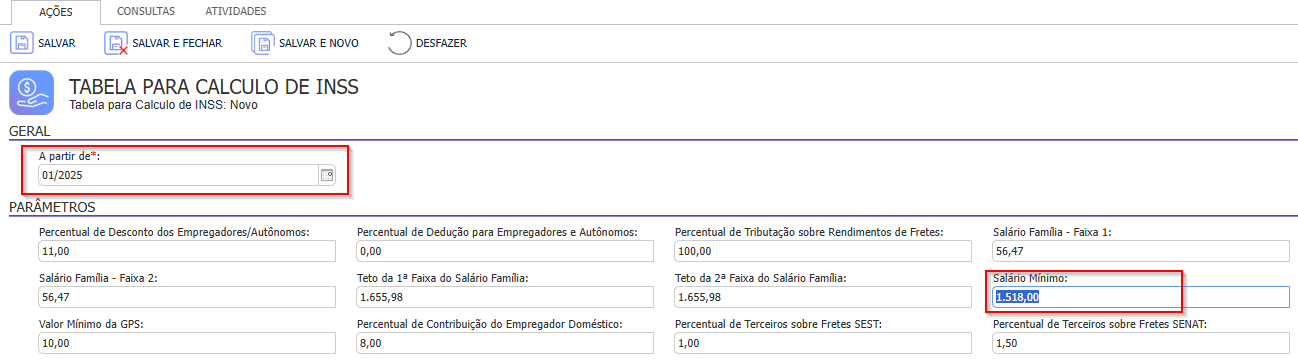Click the TABELA PARA CALCULO DE INSS title
Screen dimensions: 1298x362
[214, 87]
